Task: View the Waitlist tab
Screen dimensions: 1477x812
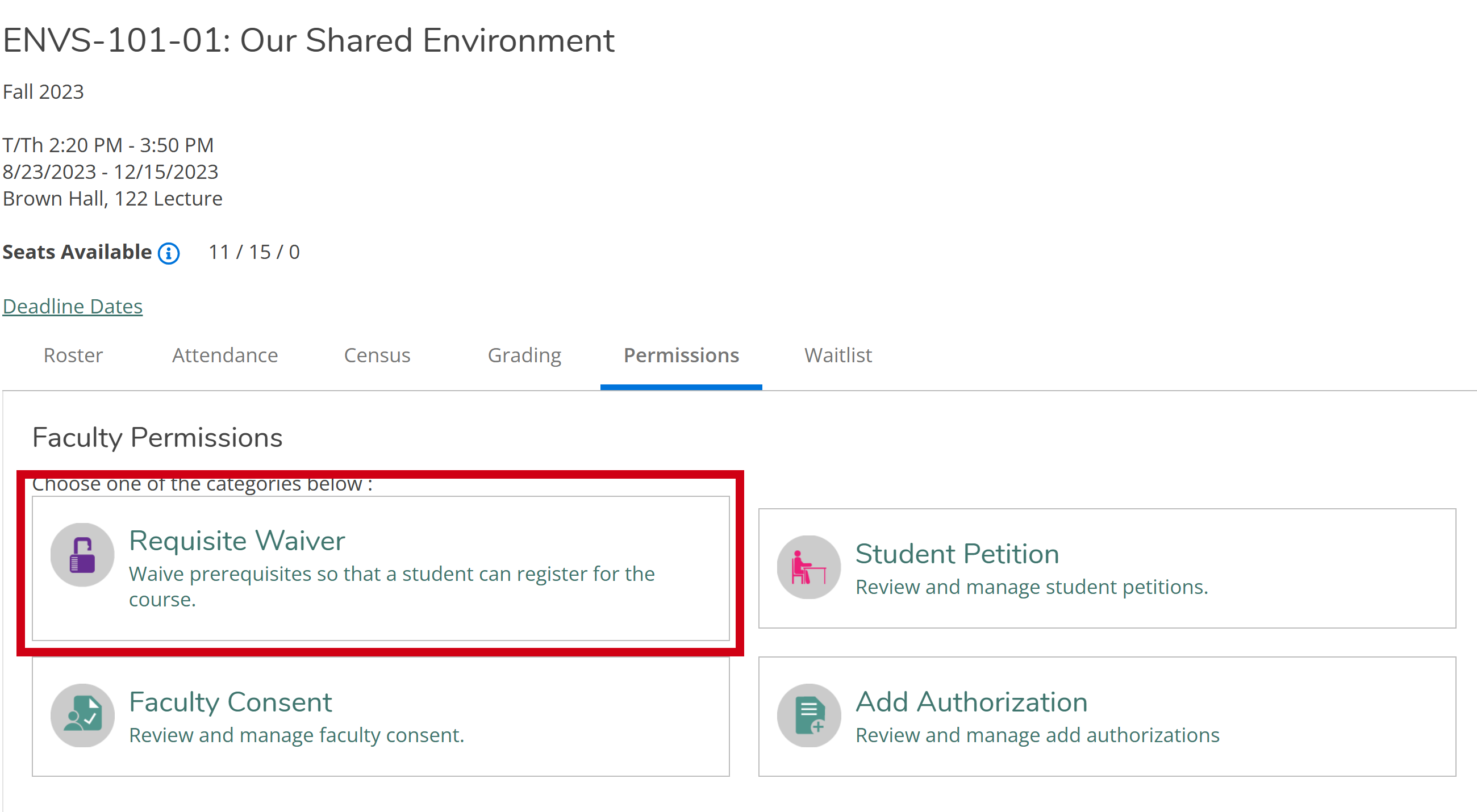Action: point(838,355)
